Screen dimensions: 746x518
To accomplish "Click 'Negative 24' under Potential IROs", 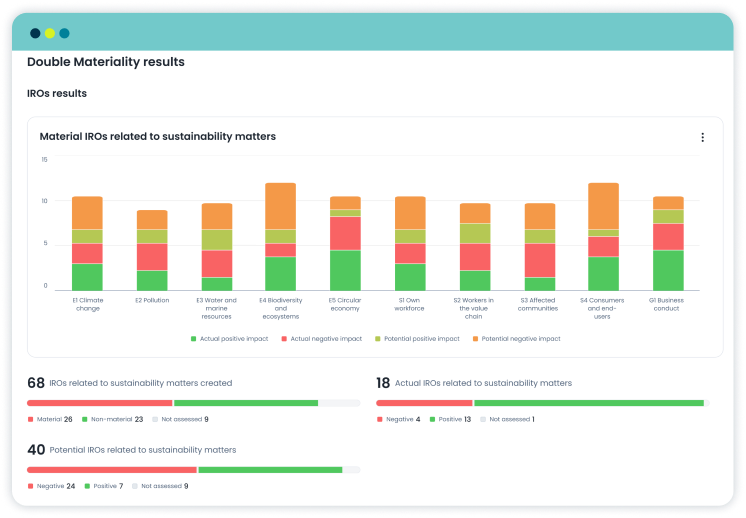I will [x=51, y=486].
